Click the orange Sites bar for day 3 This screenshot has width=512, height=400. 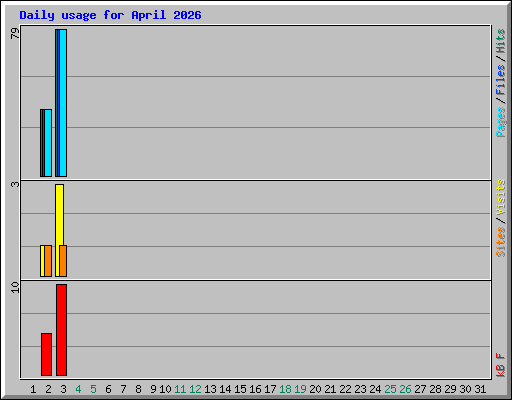click(63, 261)
